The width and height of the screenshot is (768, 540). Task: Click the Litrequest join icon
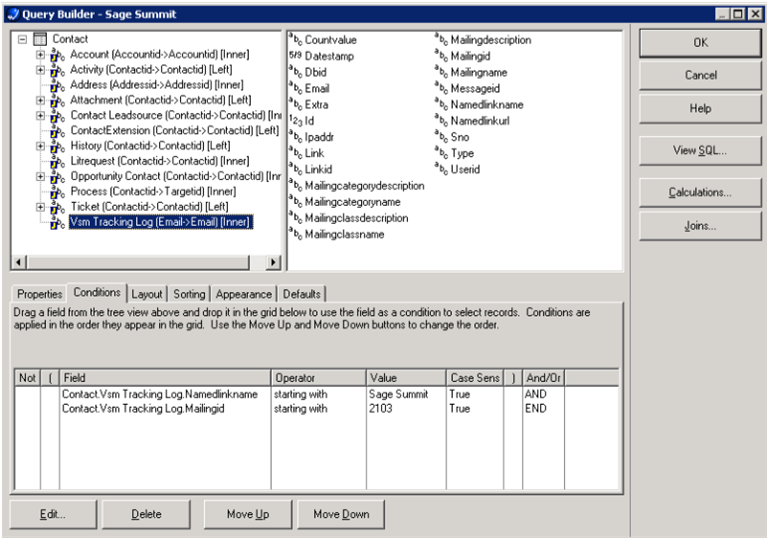[x=57, y=161]
